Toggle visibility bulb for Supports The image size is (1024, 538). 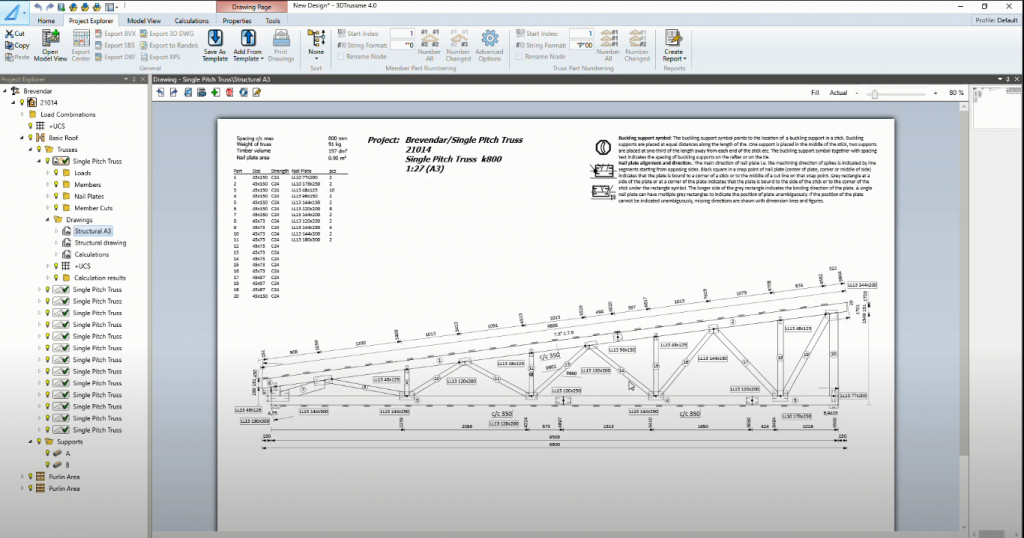coord(39,442)
